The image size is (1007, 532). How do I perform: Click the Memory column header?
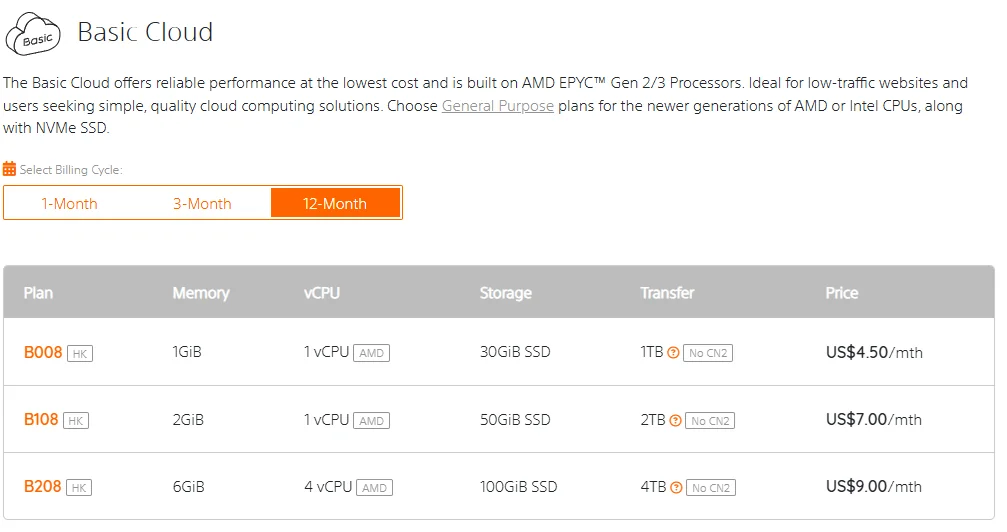click(x=201, y=293)
